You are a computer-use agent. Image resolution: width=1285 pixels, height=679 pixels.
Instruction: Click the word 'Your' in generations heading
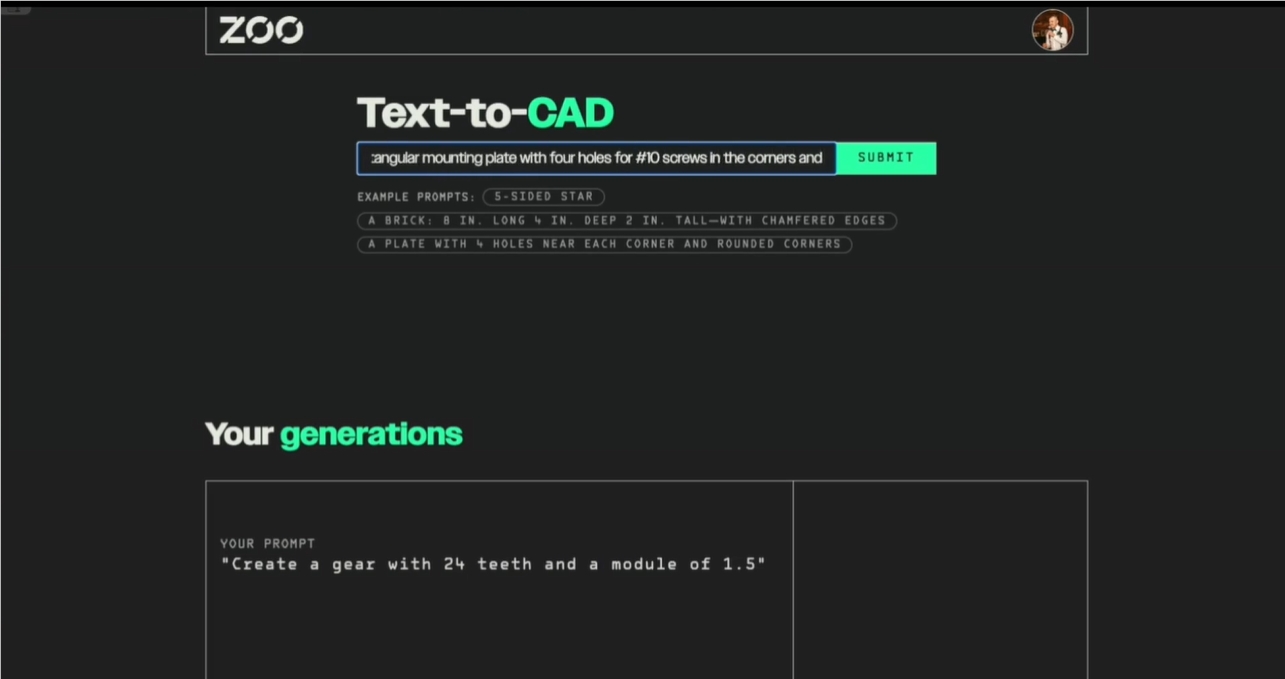(x=239, y=434)
